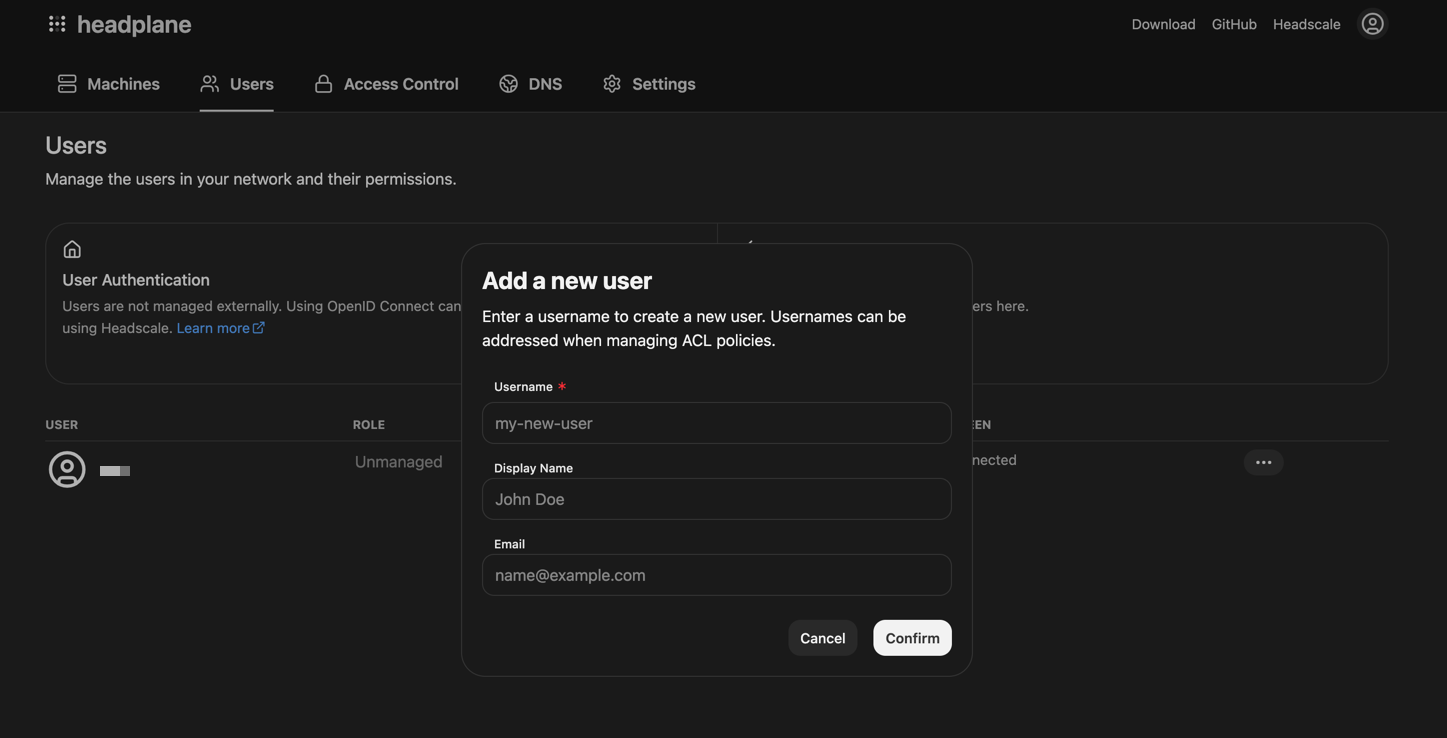Click the Machines server icon

[67, 84]
